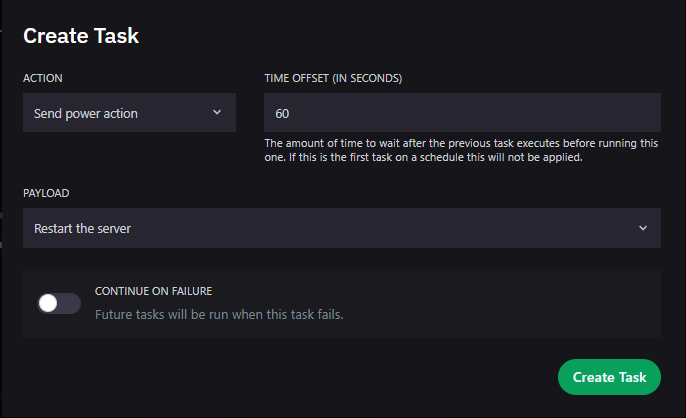The width and height of the screenshot is (686, 418).
Task: Click the PAYLOAD field label
Action: coord(47,193)
